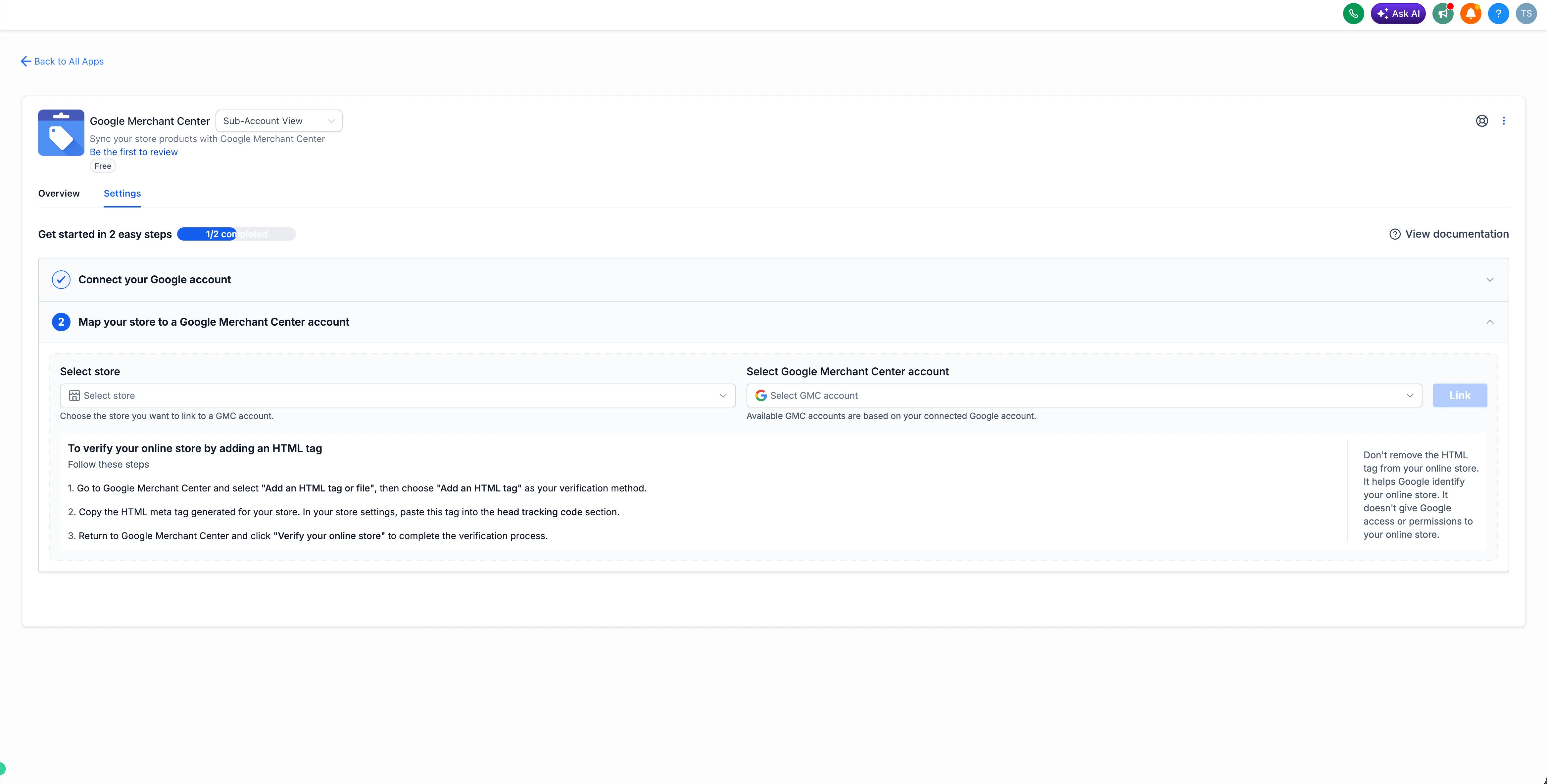Click the 1/2 completed progress bar
This screenshot has height=784, width=1547.
click(237, 234)
